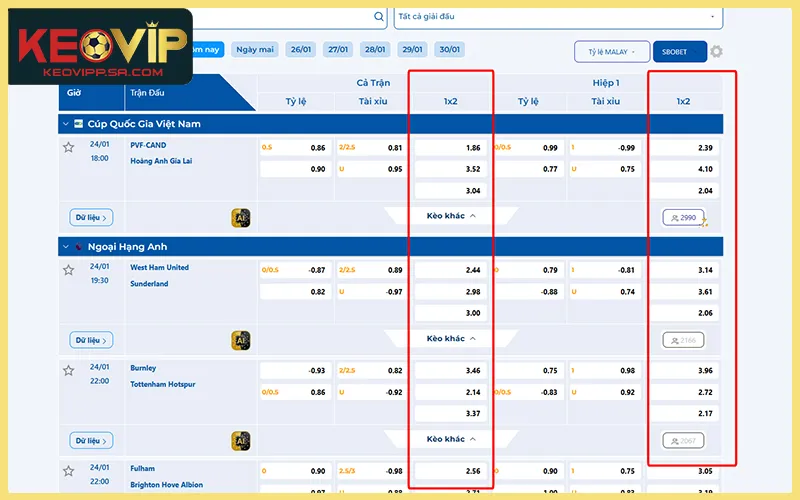Click the 2166 viewers button

(683, 340)
